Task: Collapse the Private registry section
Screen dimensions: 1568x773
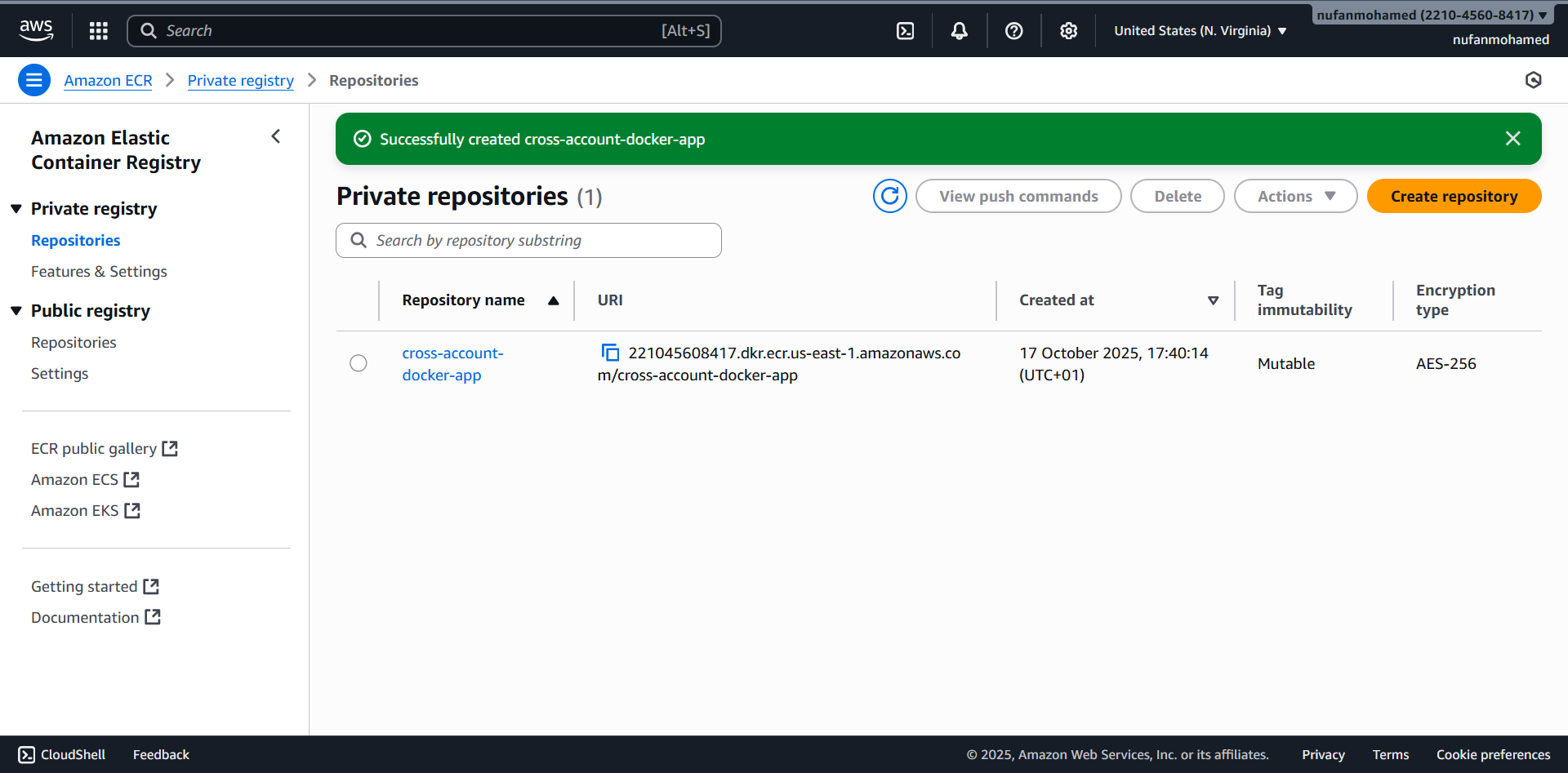Action: click(16, 209)
